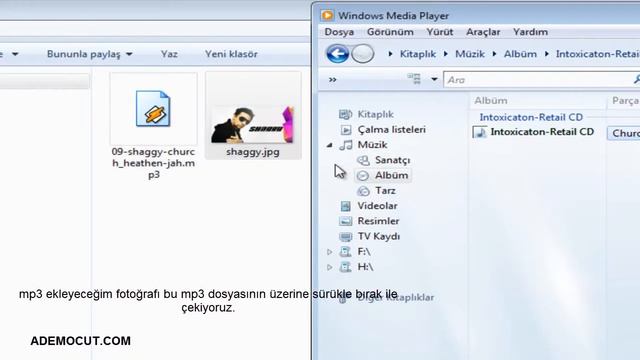Go back with the blue Back arrow

pyautogui.click(x=337, y=53)
